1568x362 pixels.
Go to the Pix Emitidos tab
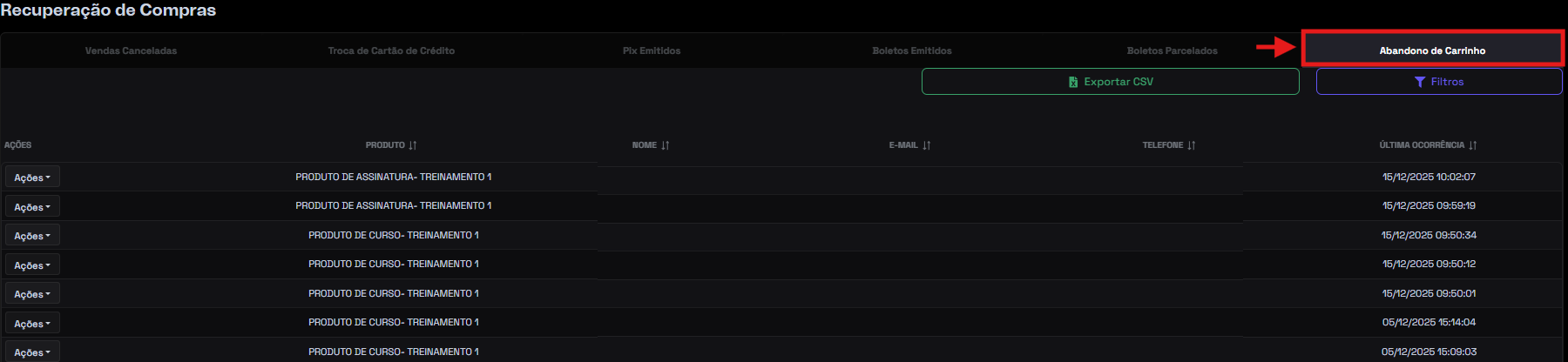coord(652,50)
